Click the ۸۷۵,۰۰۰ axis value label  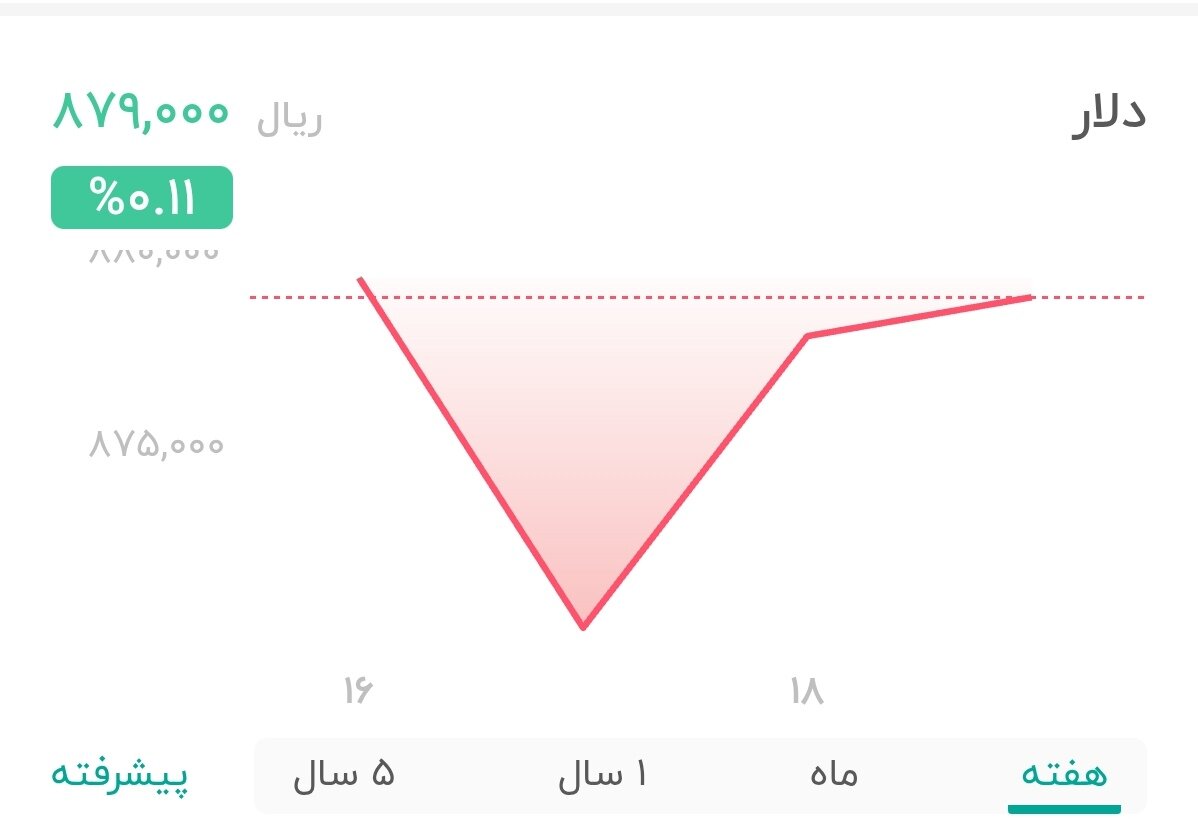[155, 444]
